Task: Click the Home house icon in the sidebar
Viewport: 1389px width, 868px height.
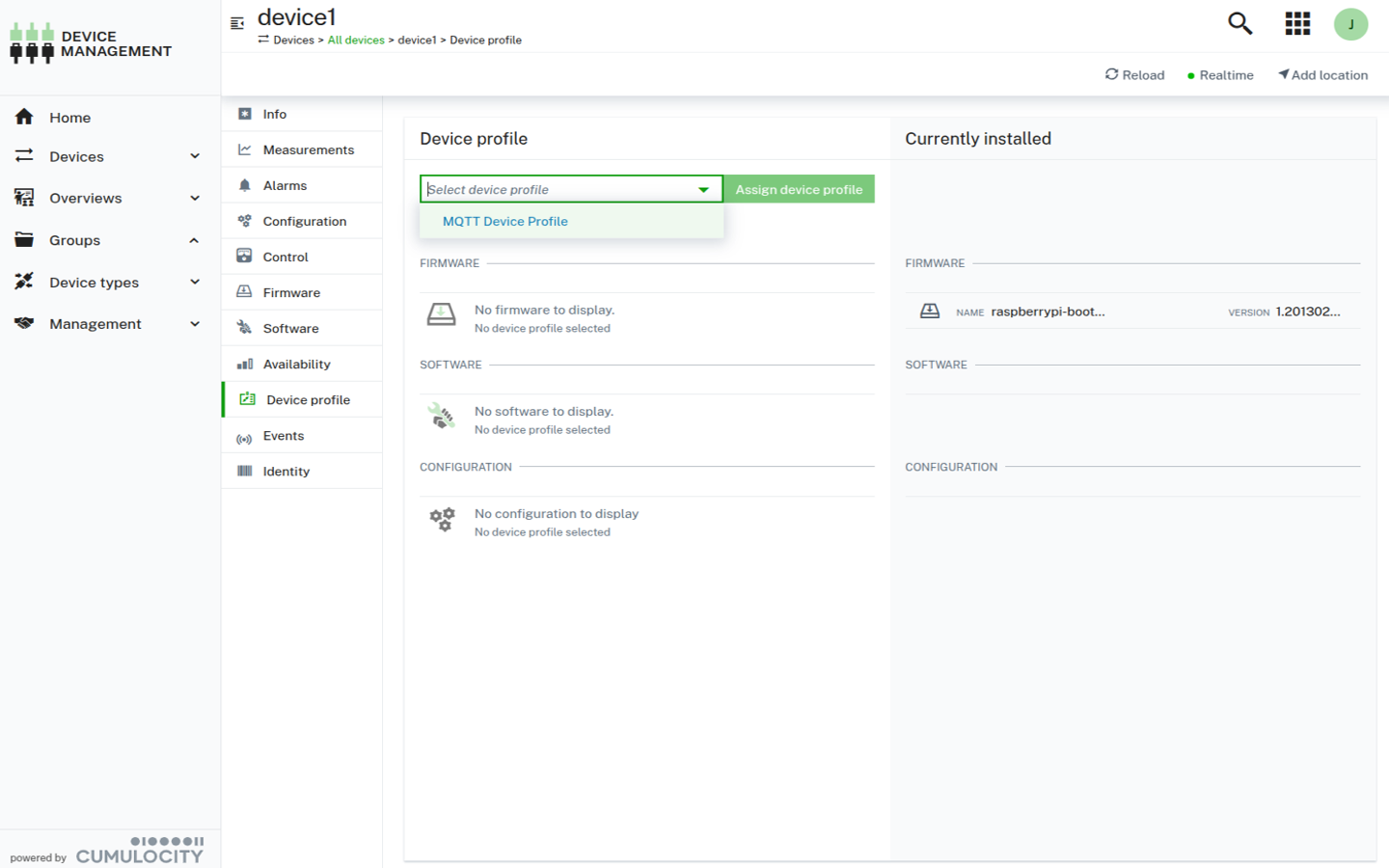Action: 24,117
